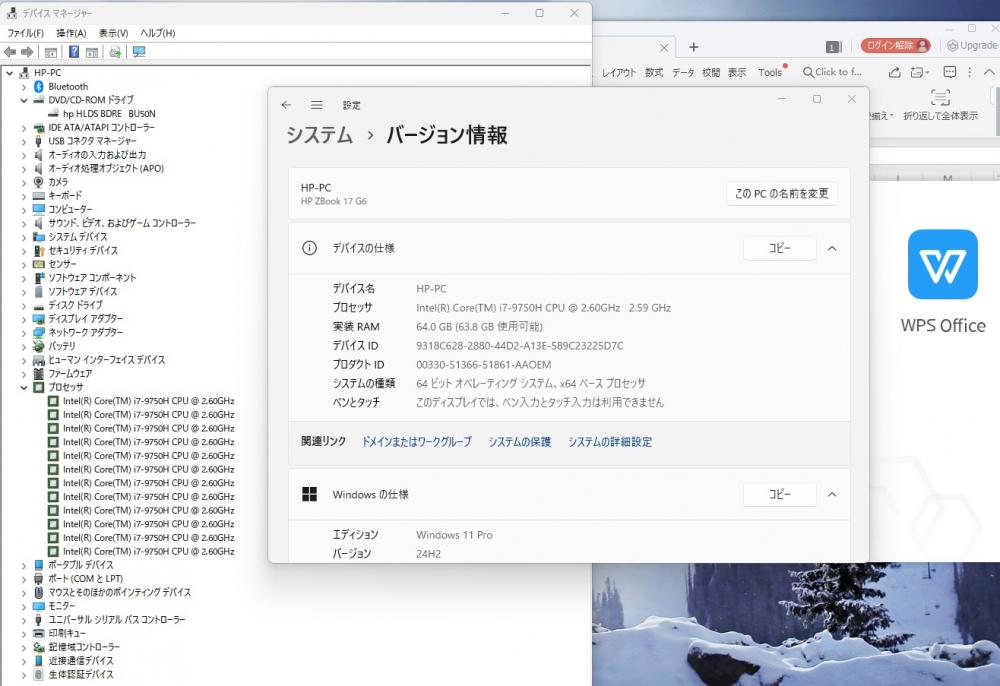Select the Bluetooth icon in the device tree
Image resolution: width=1000 pixels, height=686 pixels.
click(38, 86)
